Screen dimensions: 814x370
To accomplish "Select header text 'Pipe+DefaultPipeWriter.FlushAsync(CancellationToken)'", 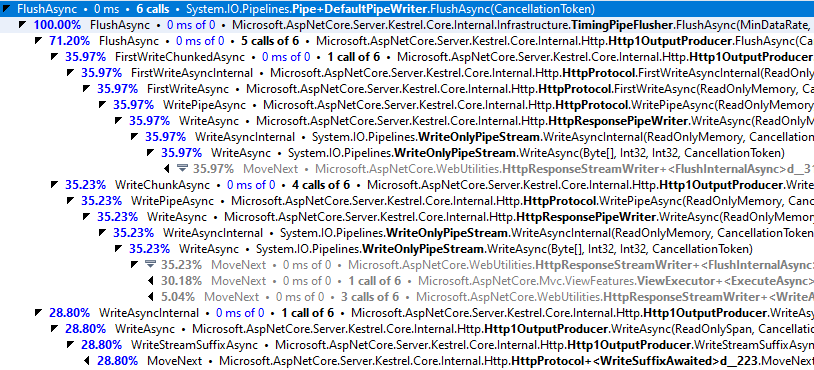I will coord(443,9).
